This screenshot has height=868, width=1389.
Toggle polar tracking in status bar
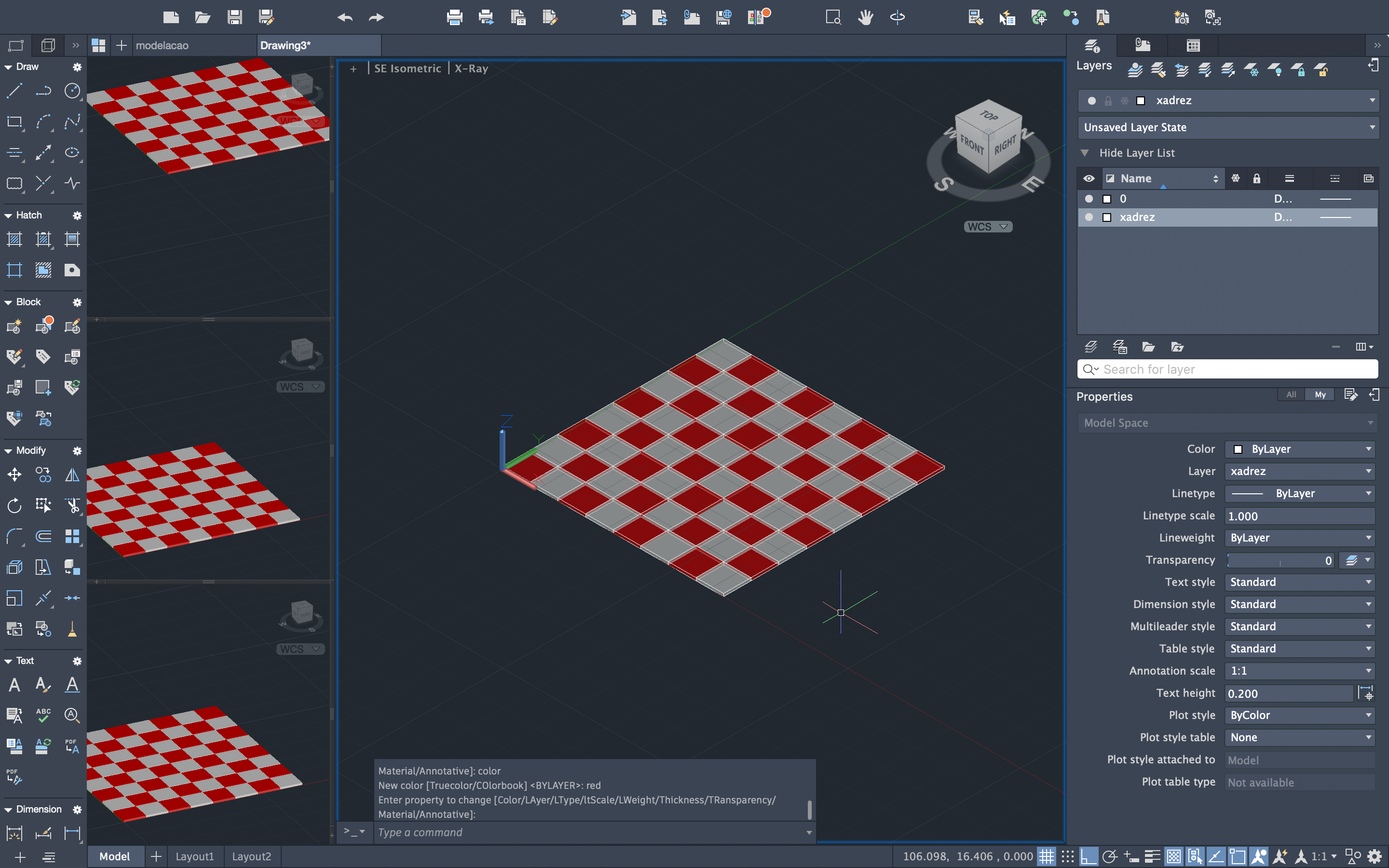[1109, 856]
